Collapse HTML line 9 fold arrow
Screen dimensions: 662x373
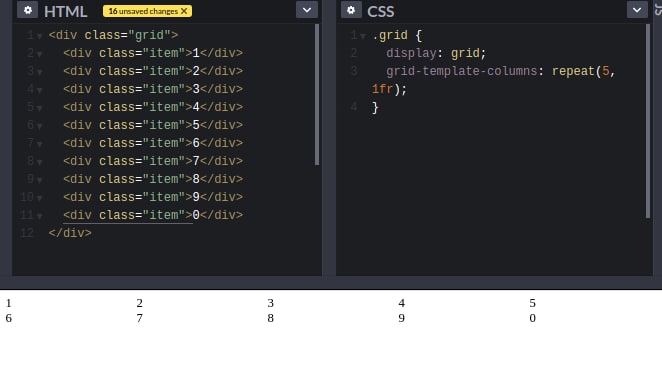click(x=39, y=180)
